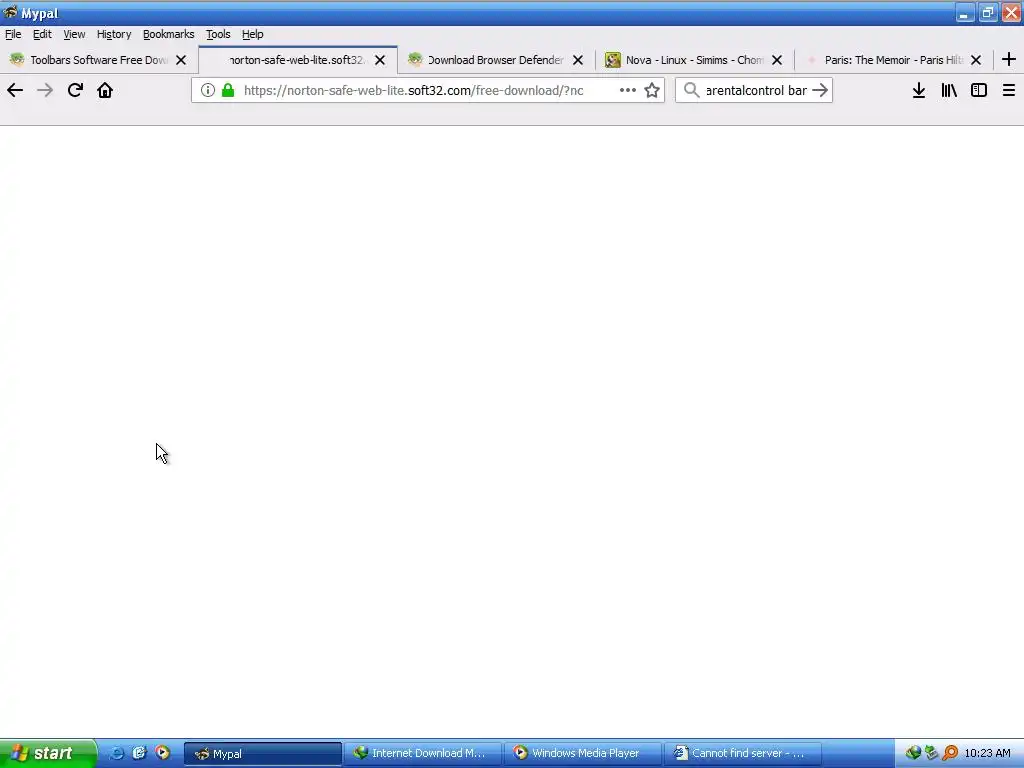Close the Download Browser Defender tab
The image size is (1024, 768).
click(578, 60)
